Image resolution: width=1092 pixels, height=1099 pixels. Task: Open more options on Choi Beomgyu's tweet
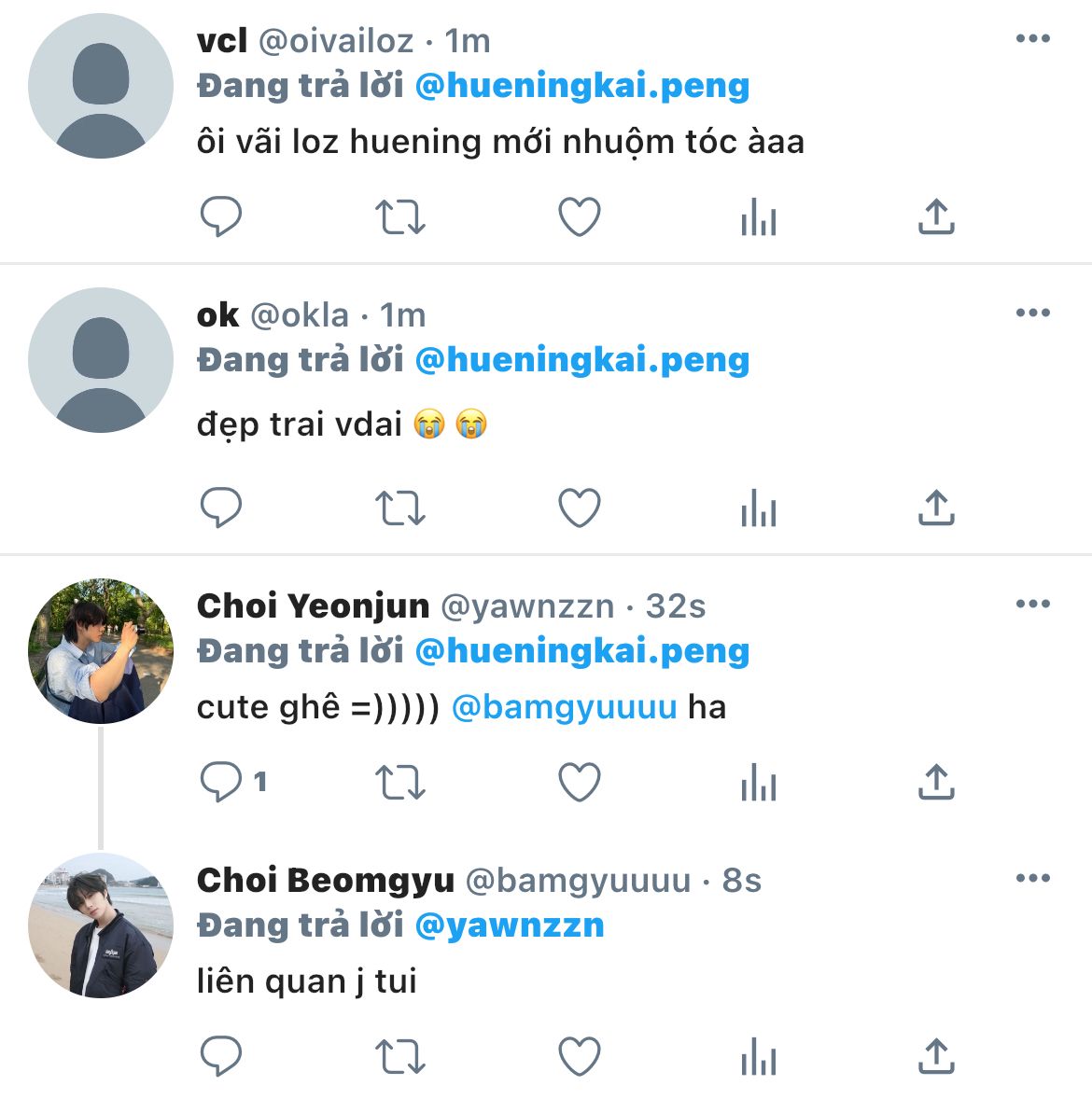1033,878
